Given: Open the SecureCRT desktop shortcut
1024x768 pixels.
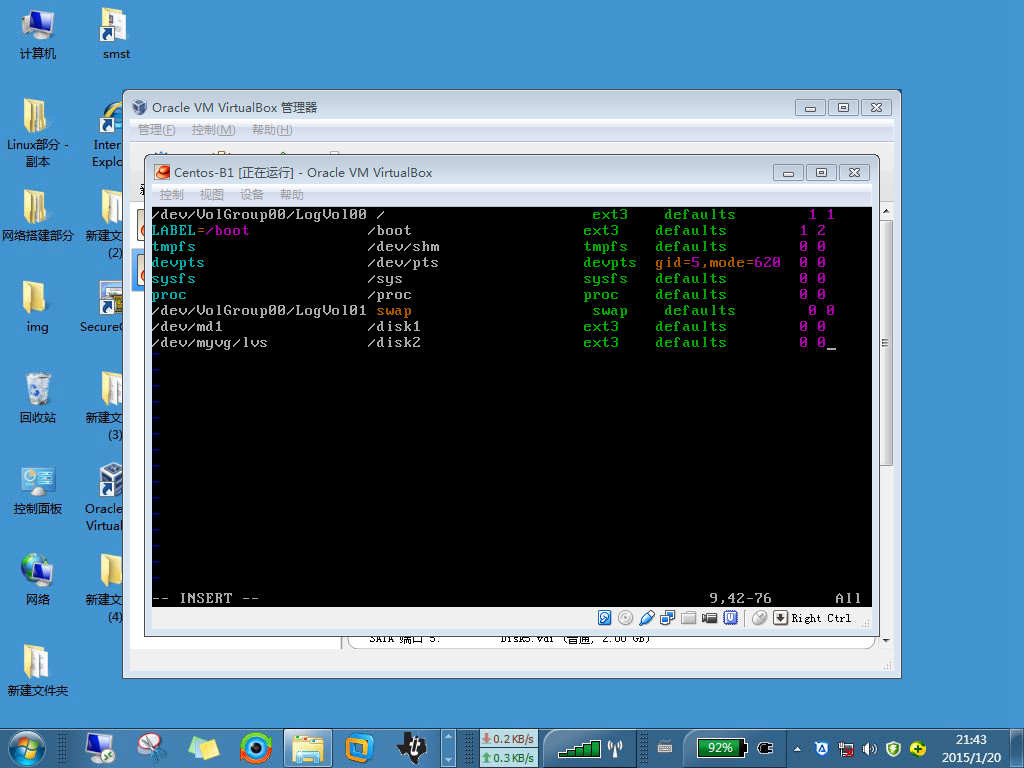Looking at the screenshot, I should click(102, 307).
